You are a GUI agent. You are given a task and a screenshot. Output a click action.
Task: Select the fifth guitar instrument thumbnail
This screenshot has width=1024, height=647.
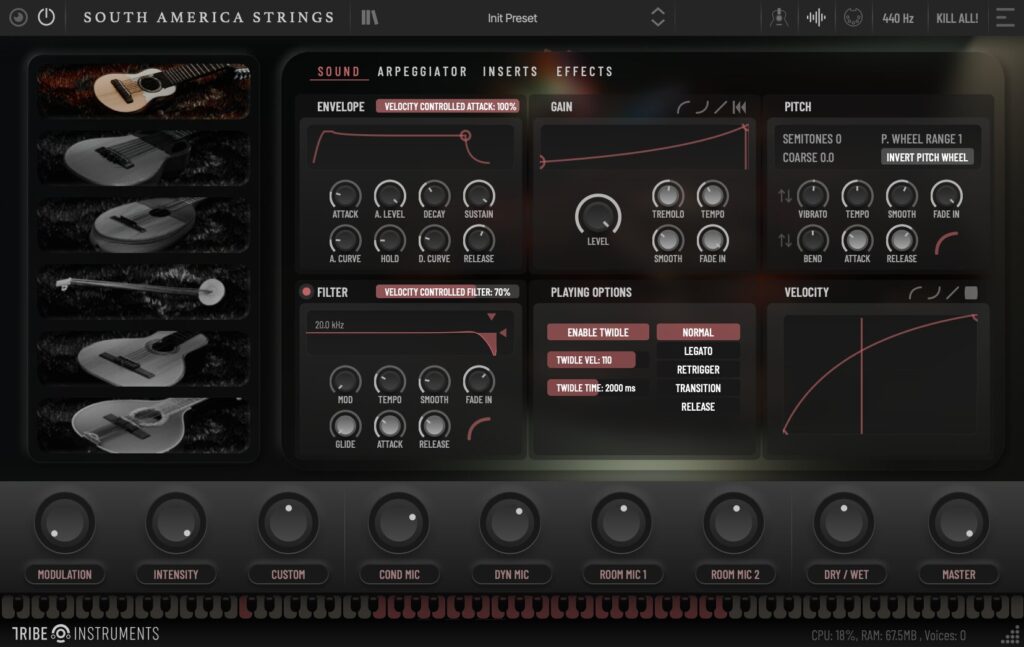pyautogui.click(x=144, y=358)
